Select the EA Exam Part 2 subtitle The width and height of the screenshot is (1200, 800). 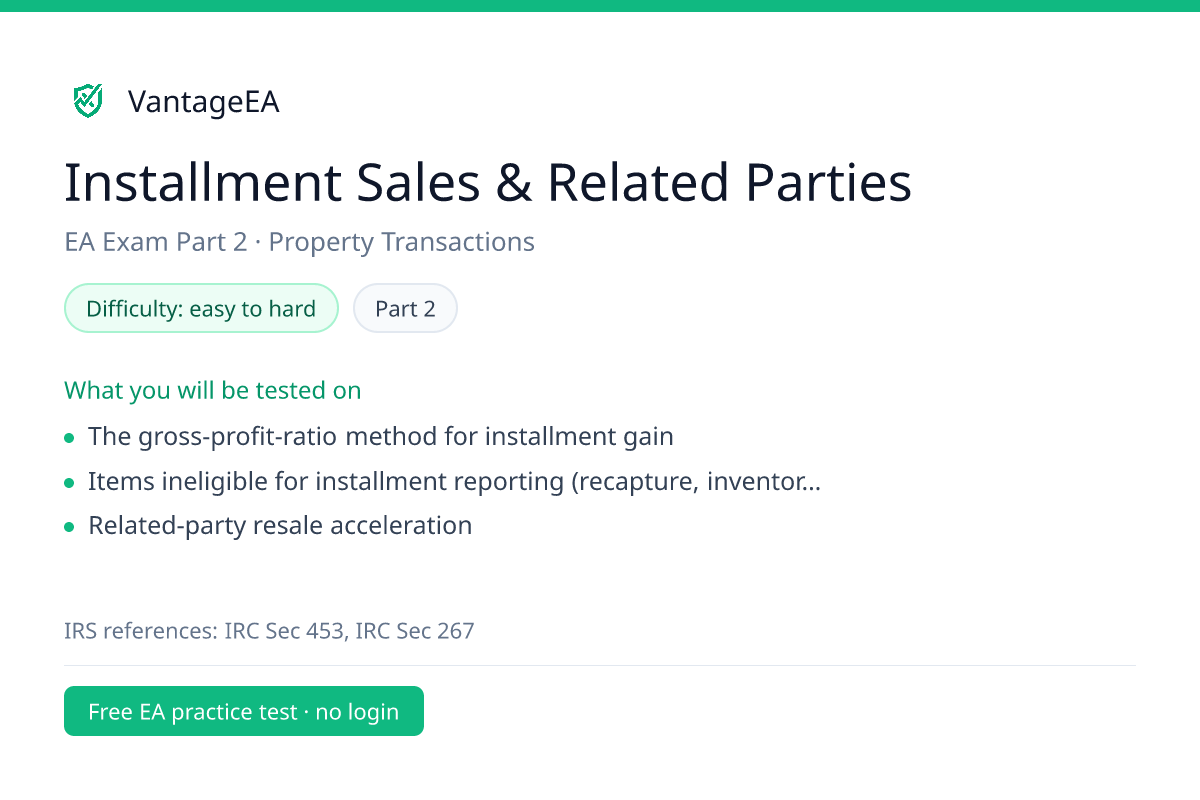pyautogui.click(x=155, y=242)
